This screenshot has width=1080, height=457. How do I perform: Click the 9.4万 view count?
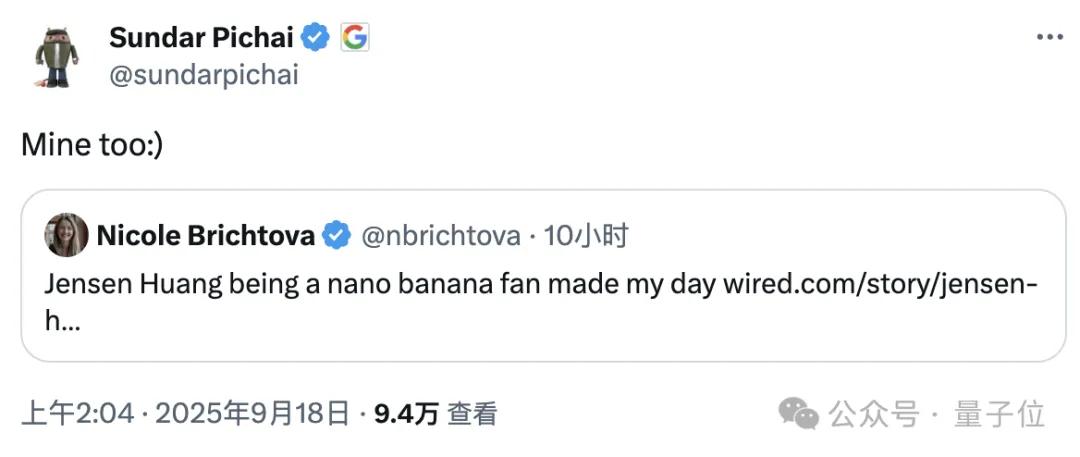pyautogui.click(x=406, y=413)
